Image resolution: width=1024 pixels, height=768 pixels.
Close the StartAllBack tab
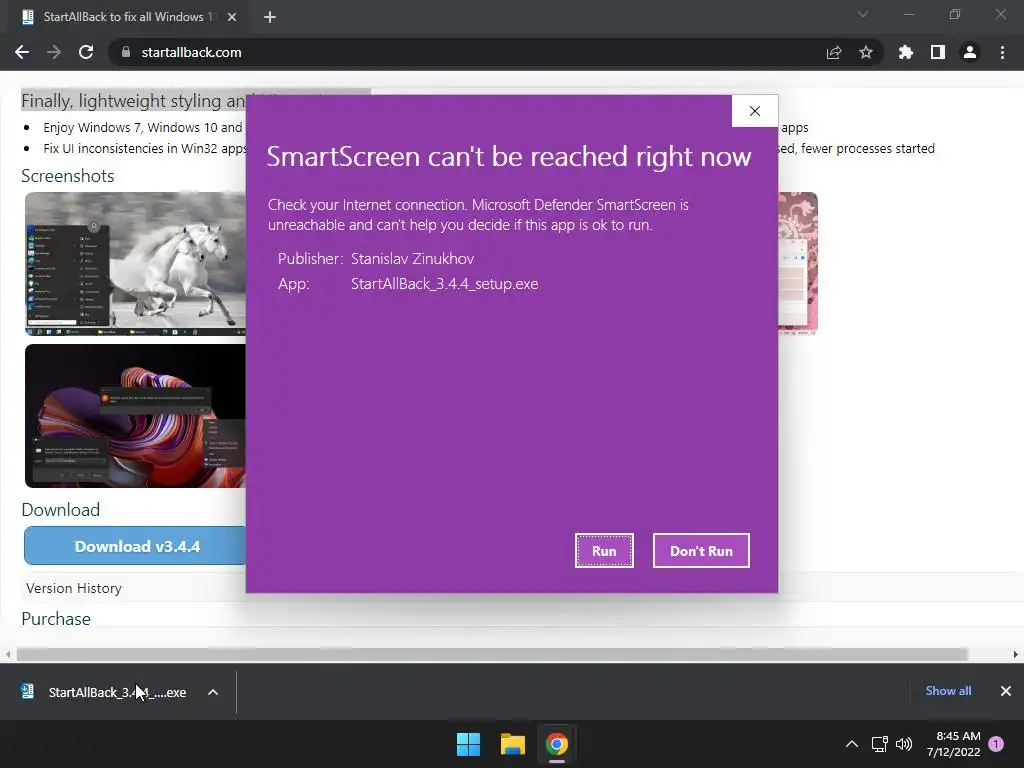coord(232,17)
